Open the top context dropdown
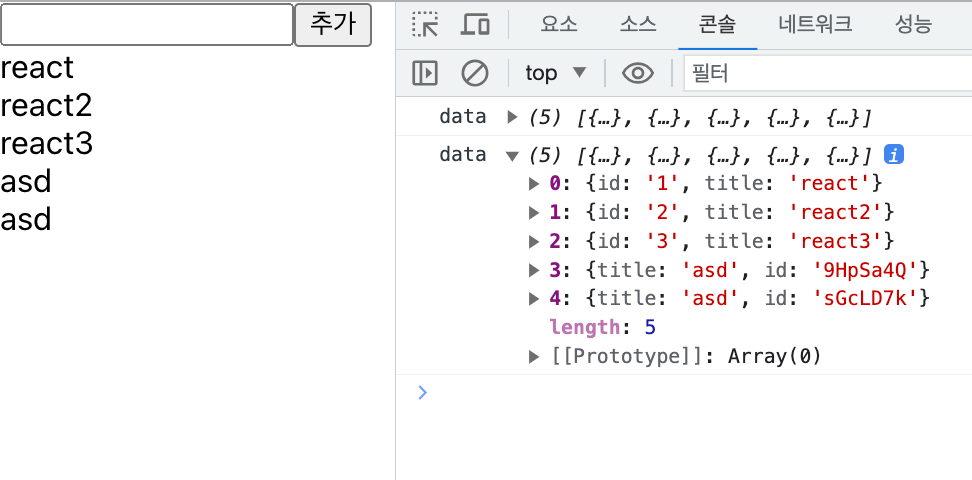Screen dimensions: 972x480 (x=556, y=73)
